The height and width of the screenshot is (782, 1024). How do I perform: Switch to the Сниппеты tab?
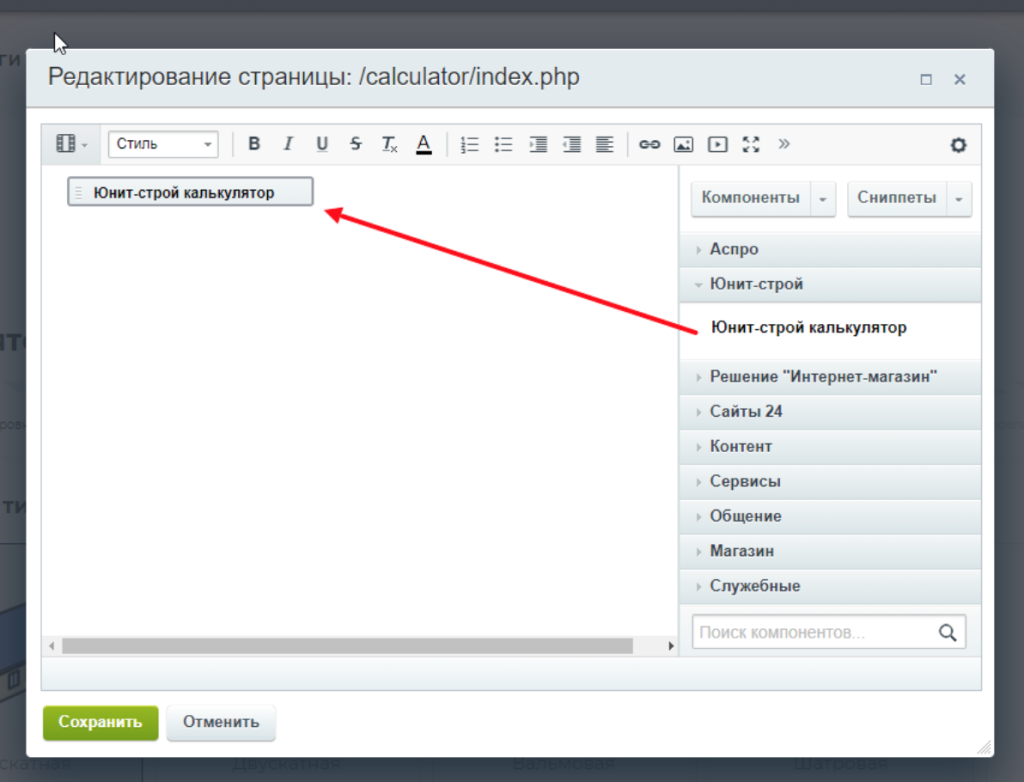click(x=898, y=198)
